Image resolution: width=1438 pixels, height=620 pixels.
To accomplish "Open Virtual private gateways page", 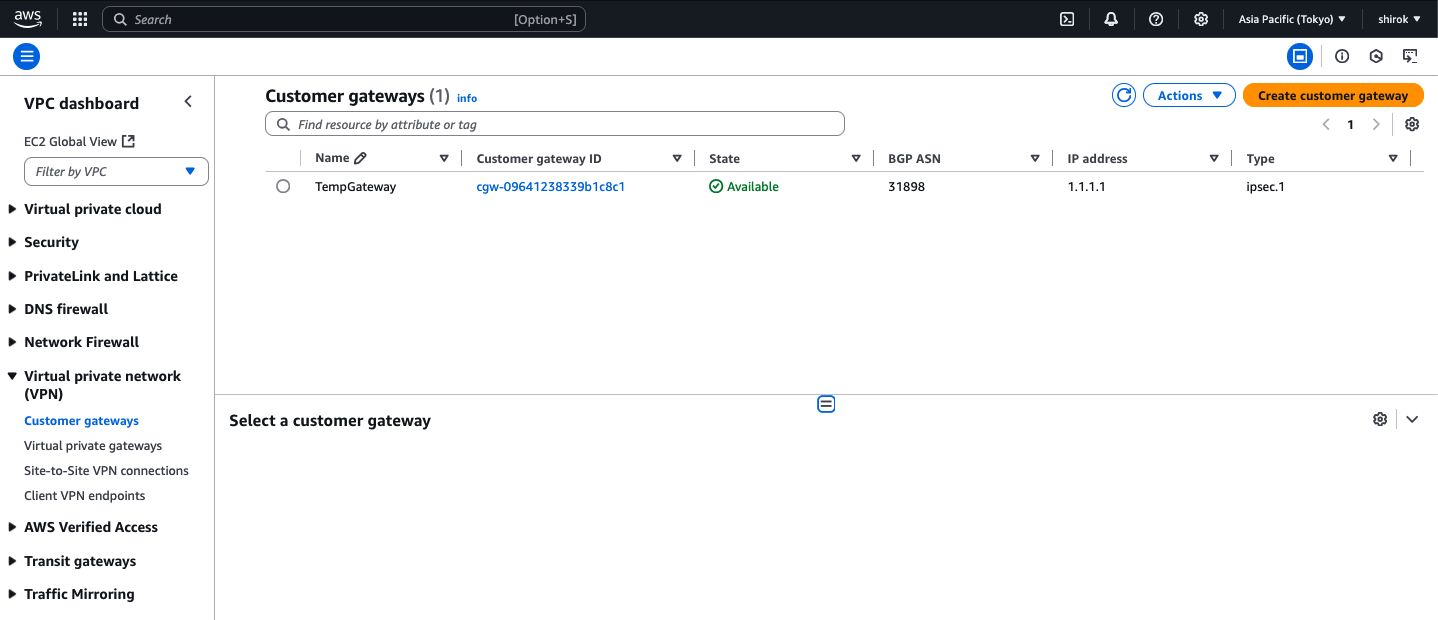I will pos(93,446).
